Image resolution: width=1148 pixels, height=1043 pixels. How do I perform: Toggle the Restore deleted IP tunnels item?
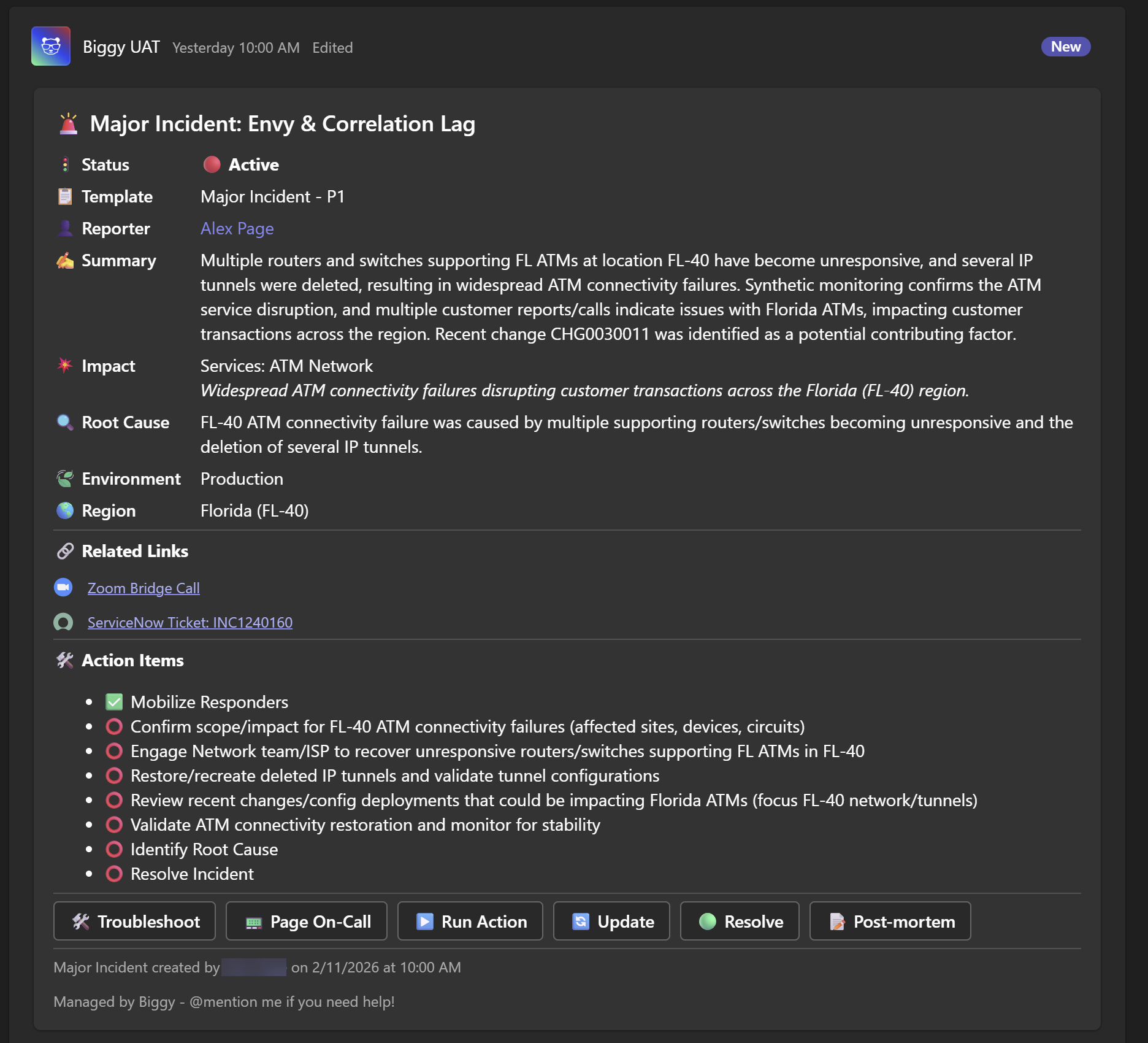pos(114,776)
